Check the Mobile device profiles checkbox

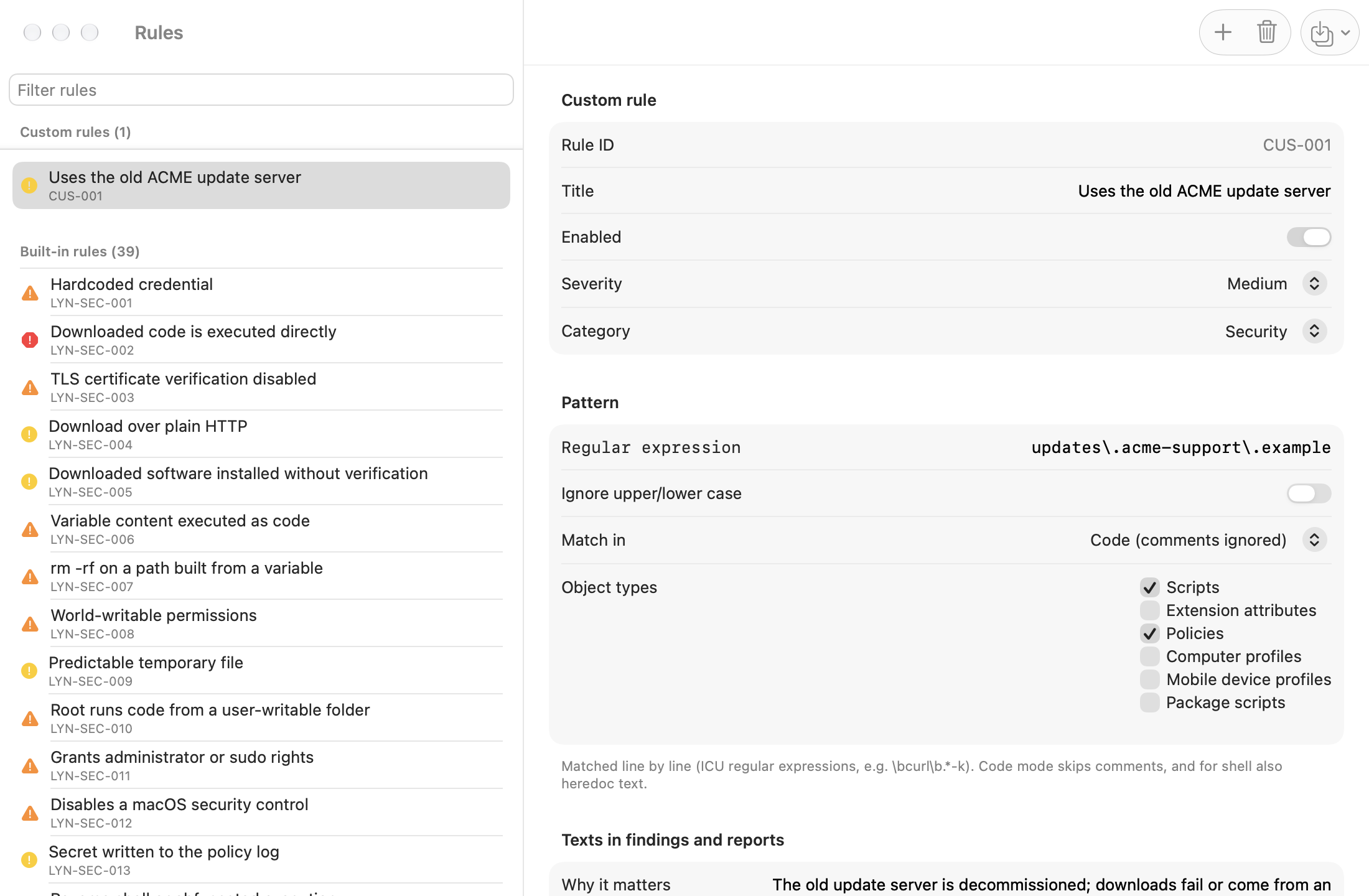pos(1149,679)
